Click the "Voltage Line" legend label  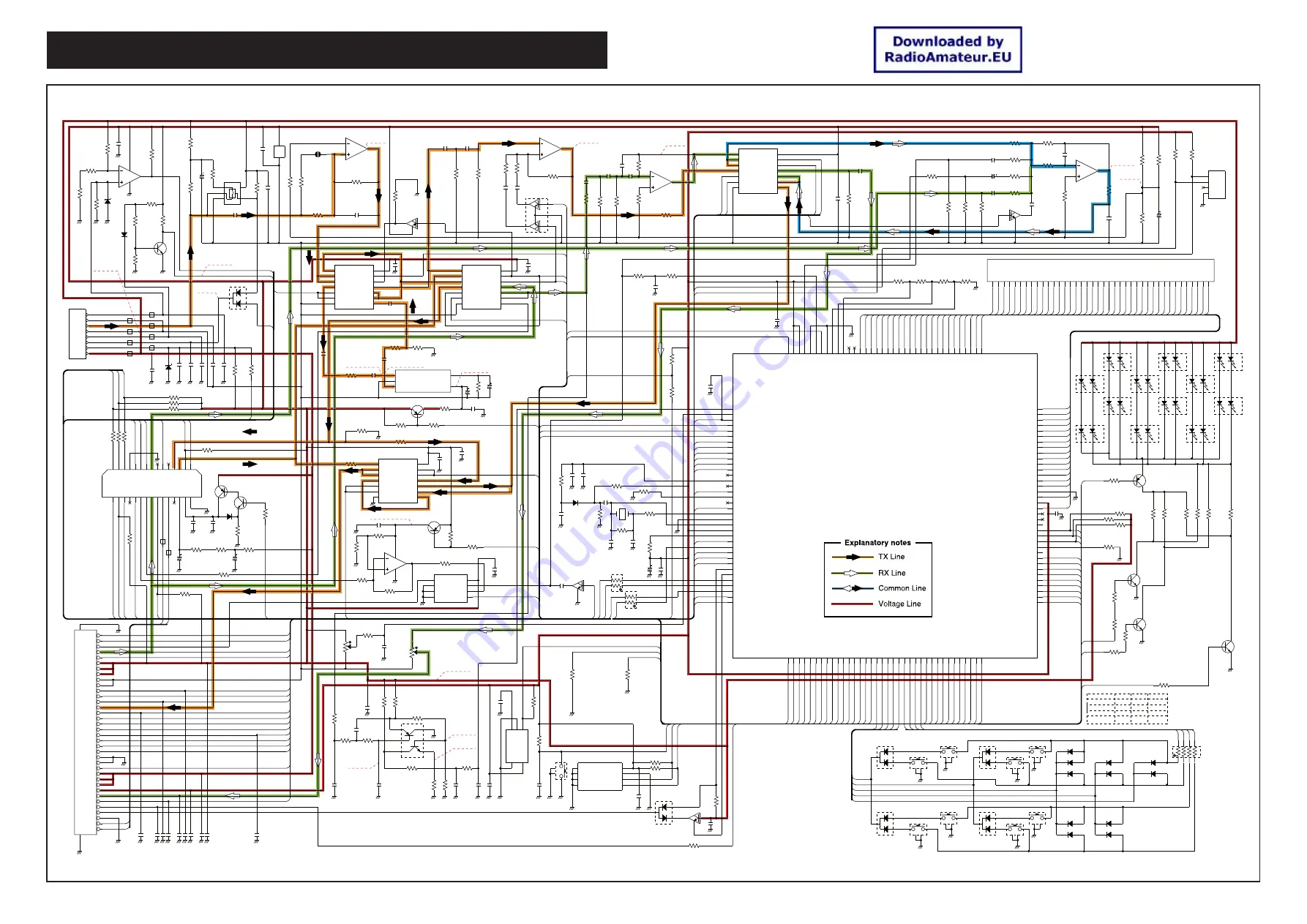[899, 604]
